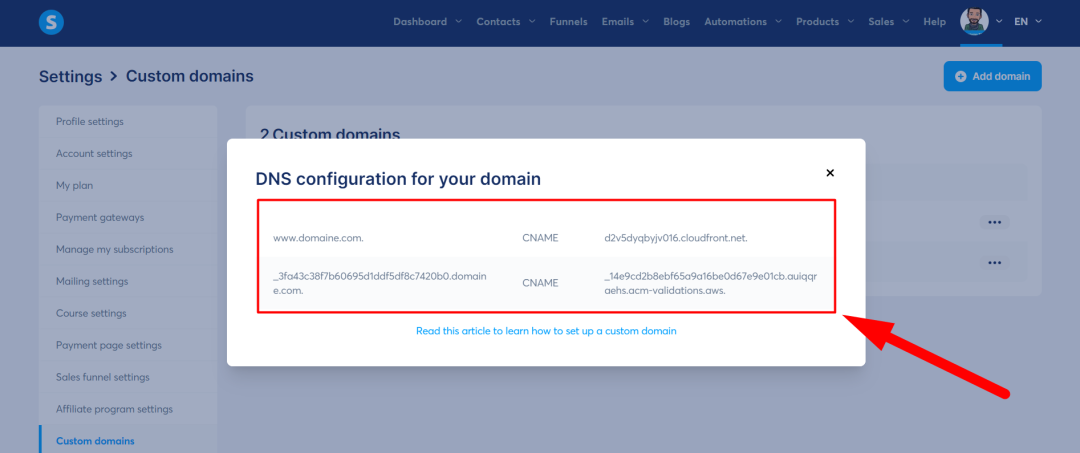Screen dimensions: 1080x453
Task: Click the systeme.io S logo
Action: coord(52,23)
